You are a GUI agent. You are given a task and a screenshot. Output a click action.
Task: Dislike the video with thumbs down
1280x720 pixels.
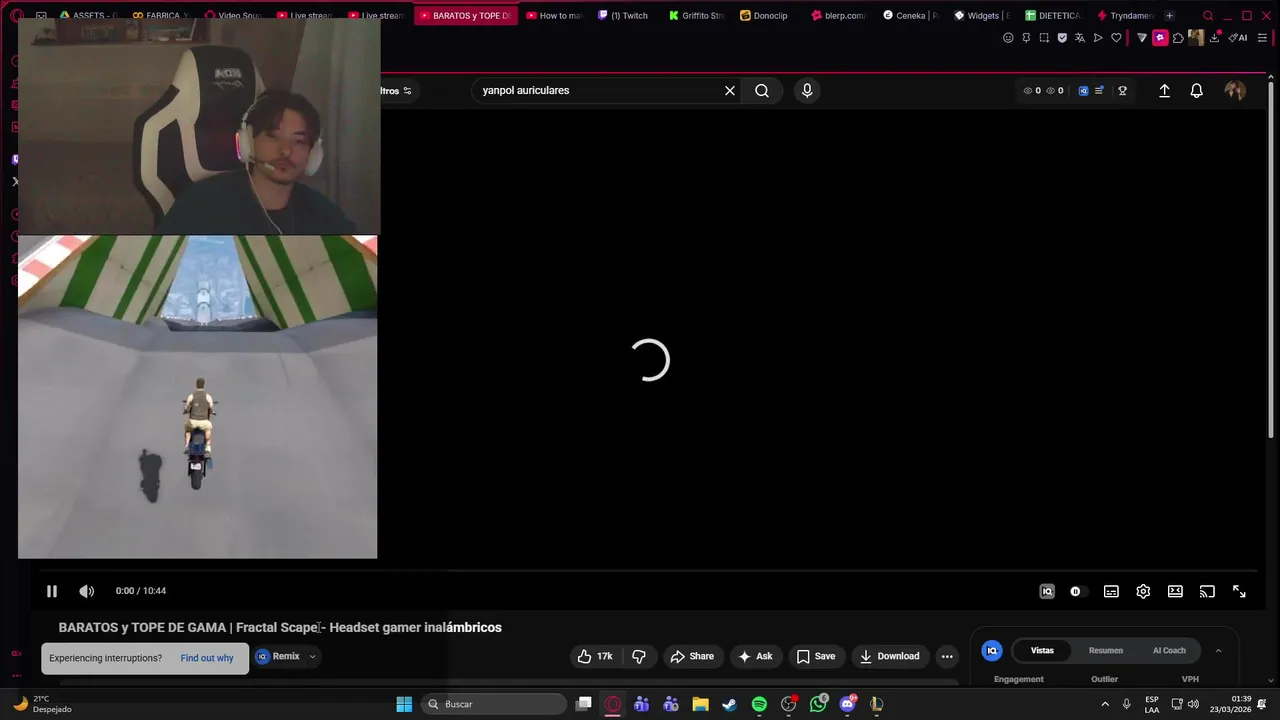tap(639, 656)
